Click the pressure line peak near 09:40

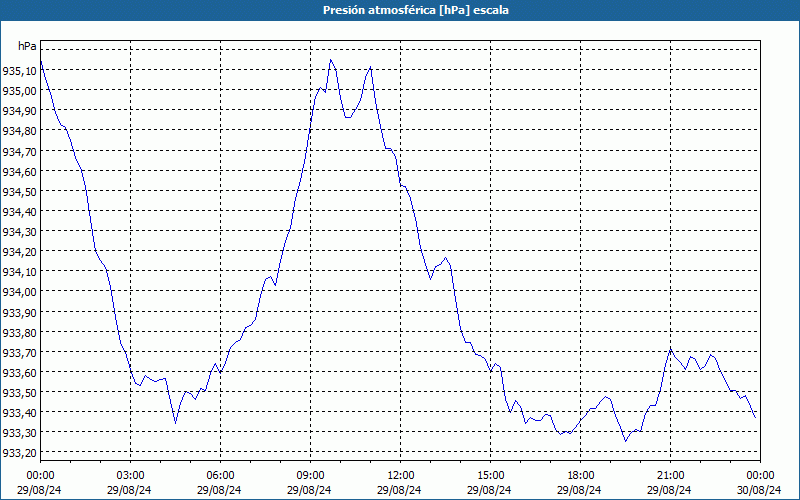tap(331, 60)
